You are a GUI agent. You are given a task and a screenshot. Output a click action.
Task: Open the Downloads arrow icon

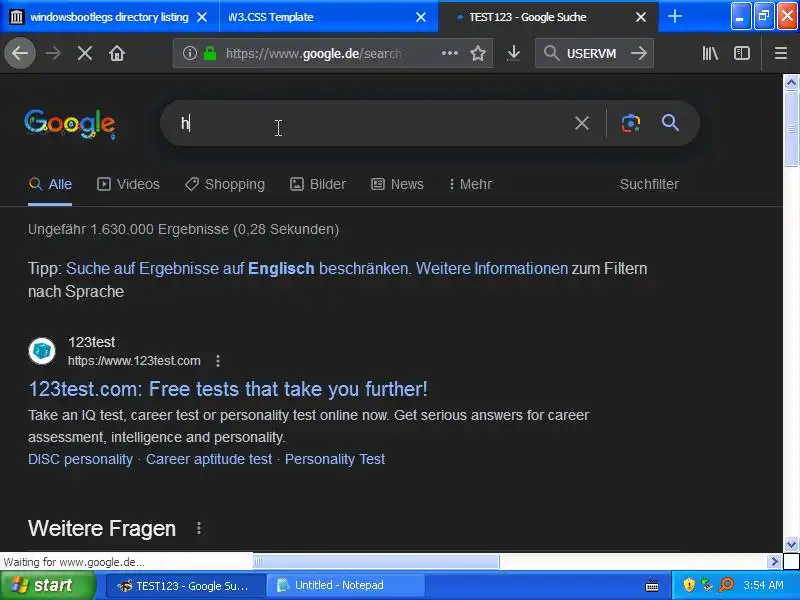coord(514,53)
